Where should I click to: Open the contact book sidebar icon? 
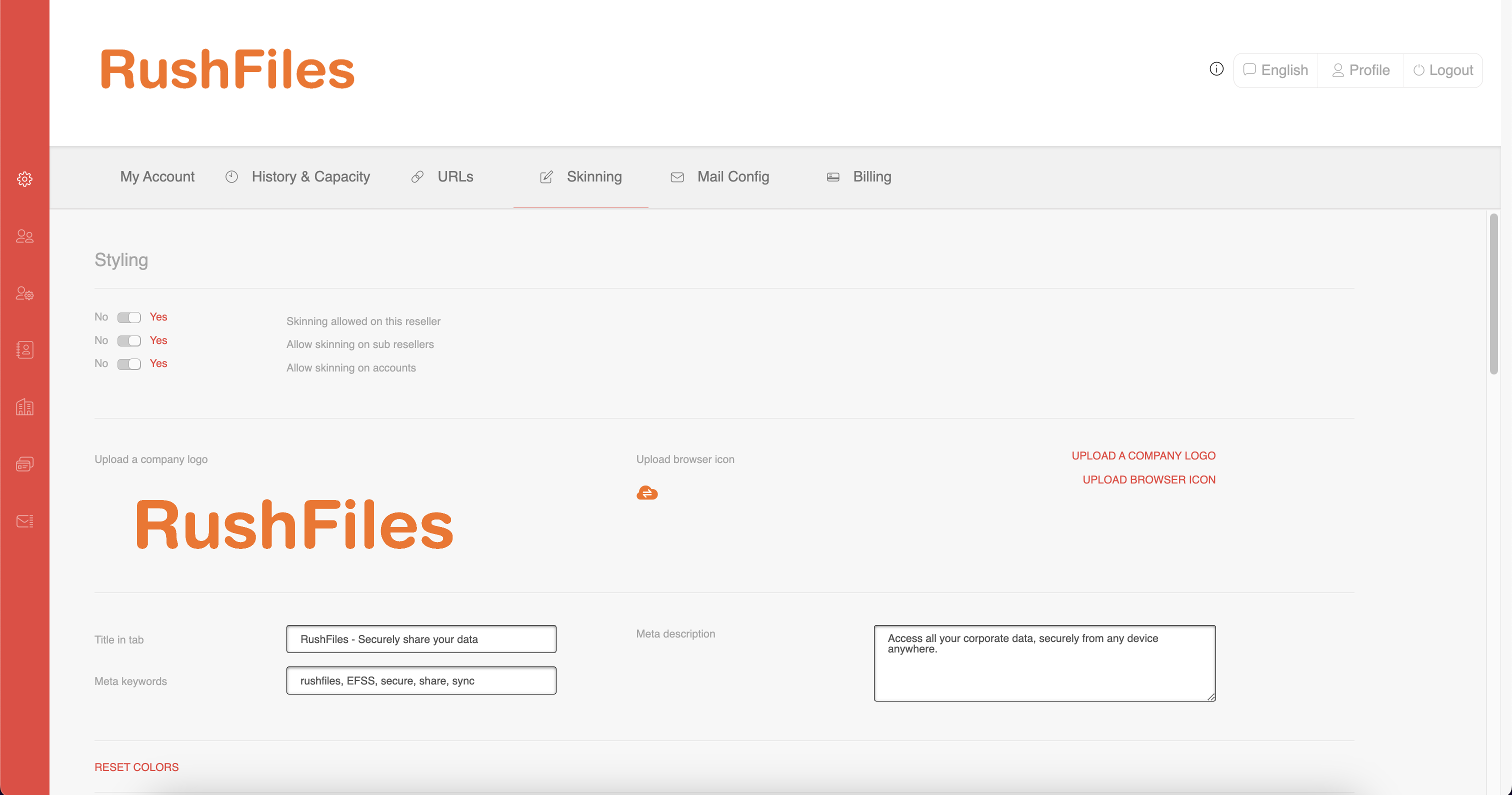coord(24,350)
